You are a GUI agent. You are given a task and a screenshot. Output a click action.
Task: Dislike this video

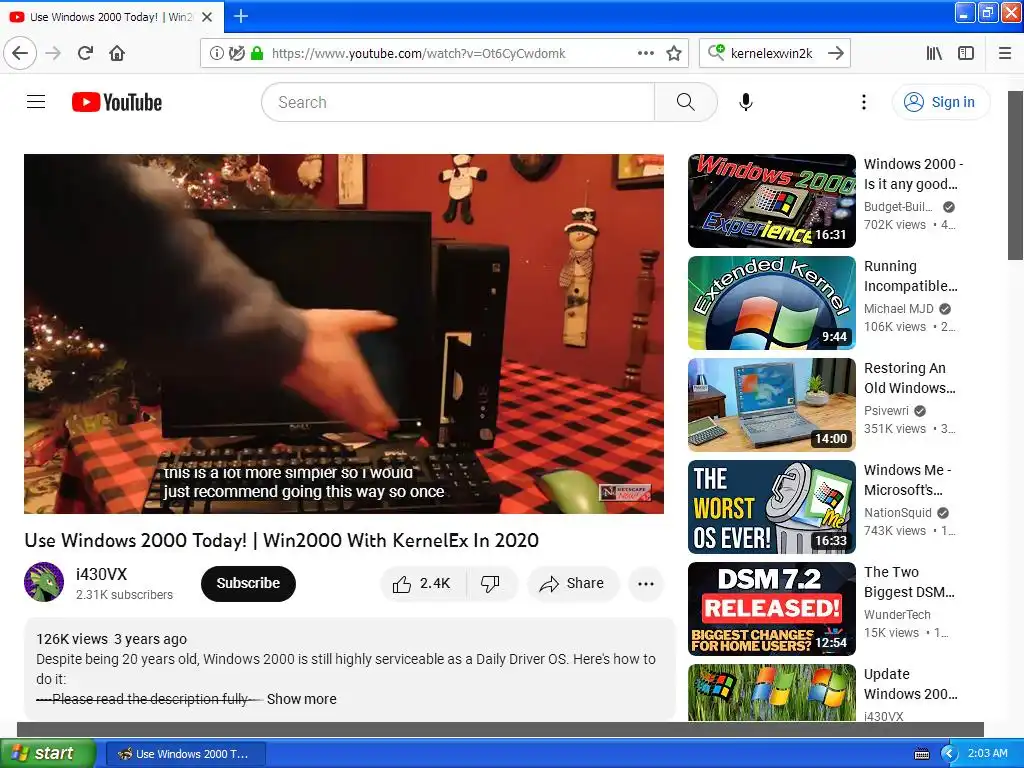pos(490,583)
